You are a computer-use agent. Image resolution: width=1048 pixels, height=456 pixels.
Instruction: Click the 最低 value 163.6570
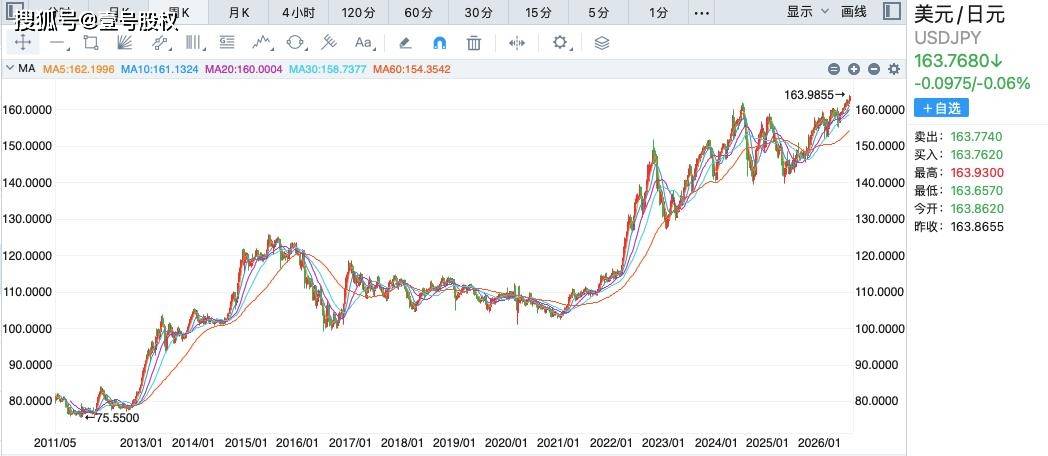977,191
